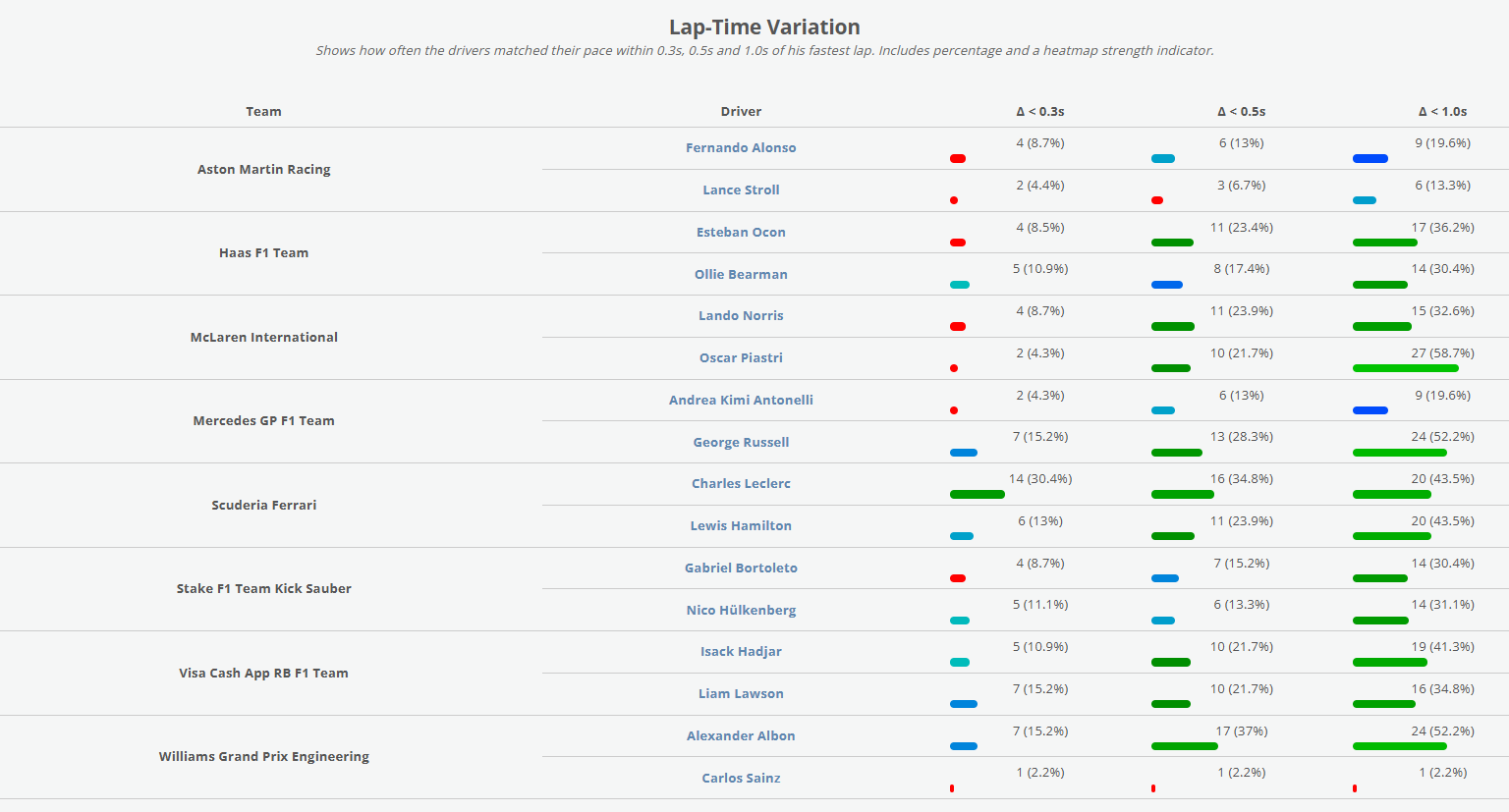Open Nico Hülkenberg's driver link
Image resolution: width=1509 pixels, height=812 pixels.
(741, 610)
